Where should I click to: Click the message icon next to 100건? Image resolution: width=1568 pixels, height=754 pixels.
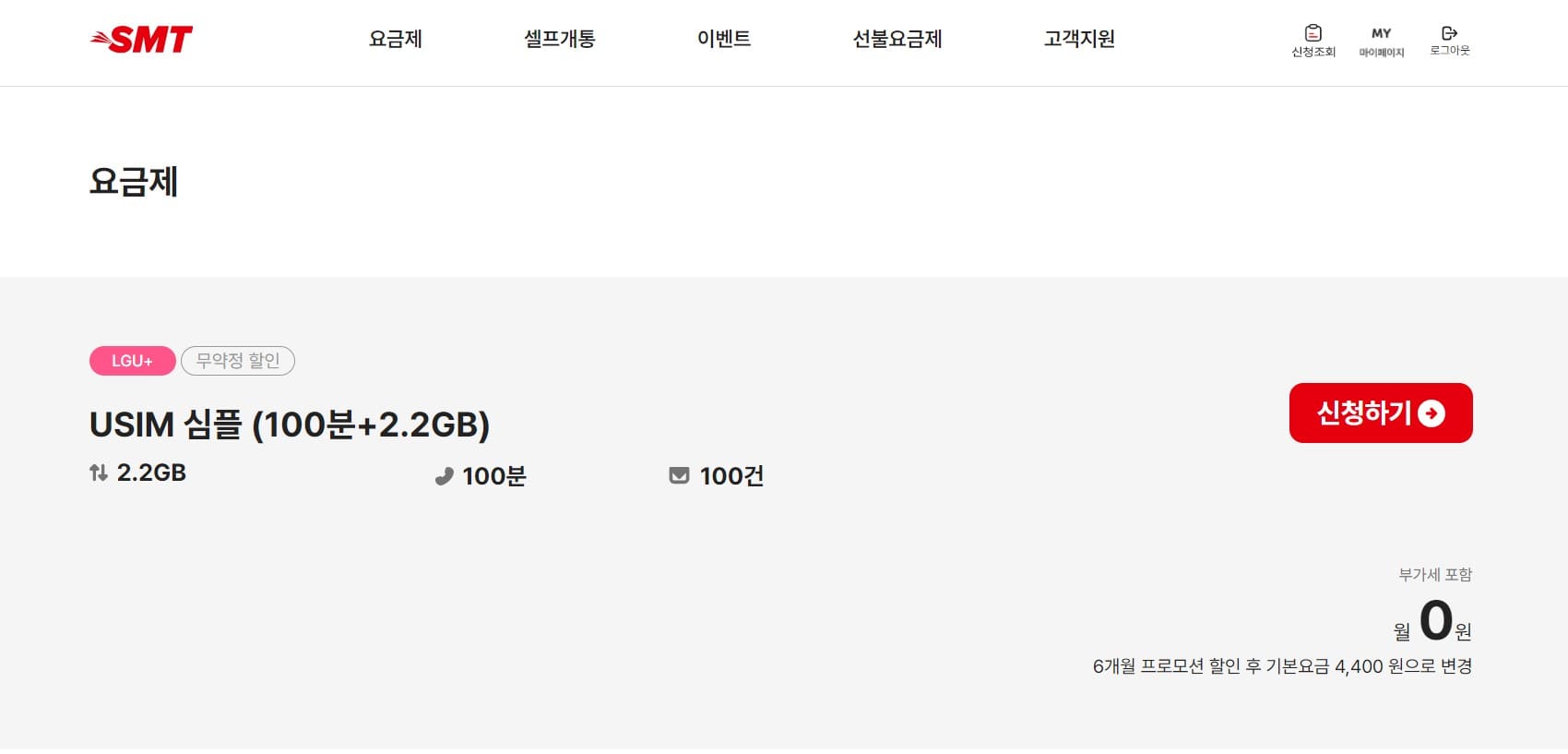[x=679, y=475]
